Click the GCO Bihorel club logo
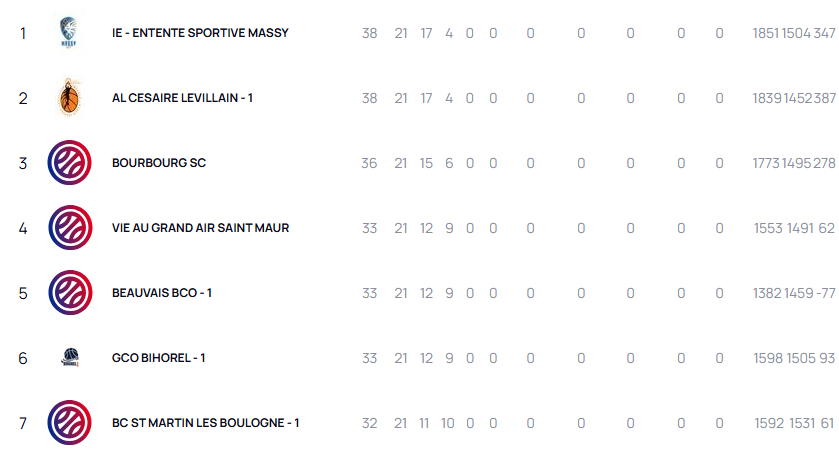839x450 pixels. coord(69,358)
